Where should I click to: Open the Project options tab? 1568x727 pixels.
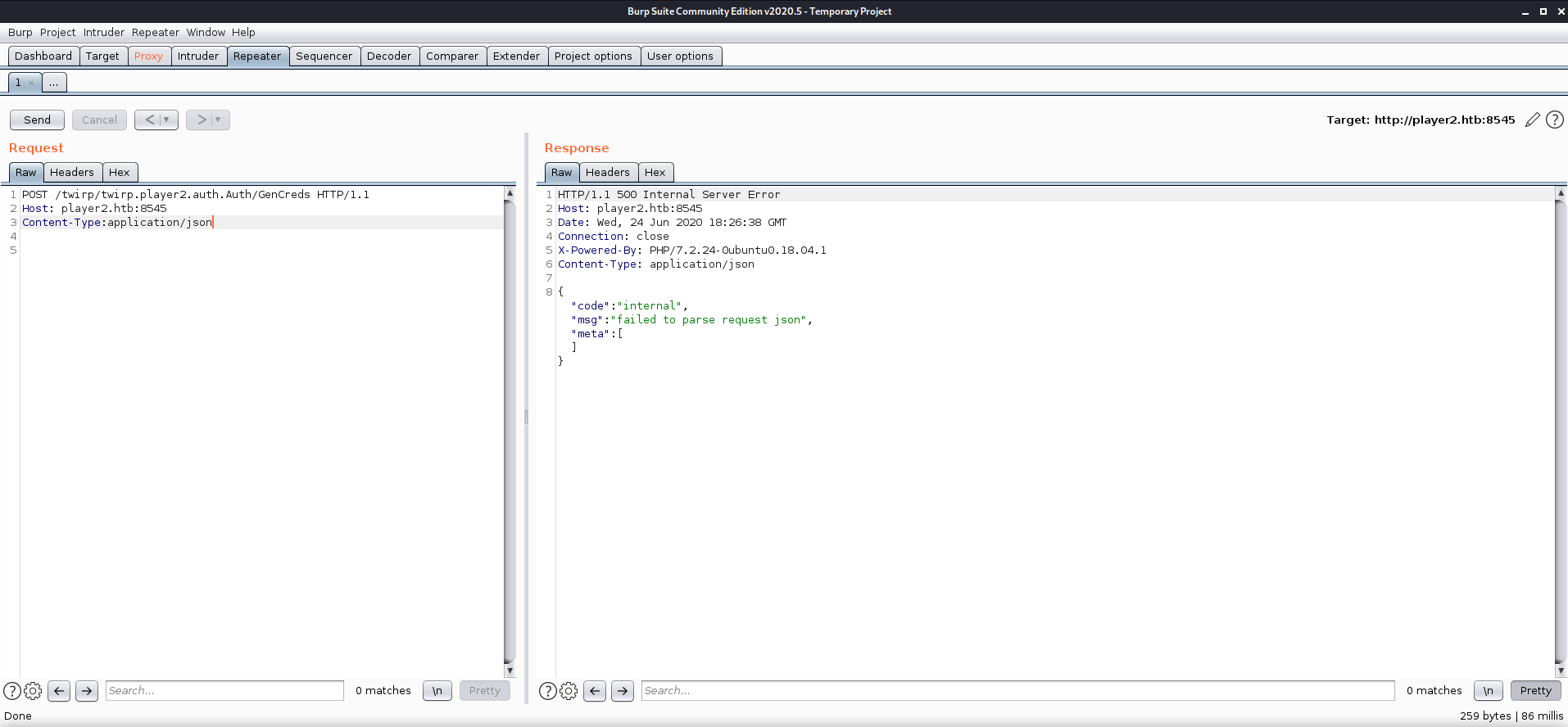coord(593,56)
